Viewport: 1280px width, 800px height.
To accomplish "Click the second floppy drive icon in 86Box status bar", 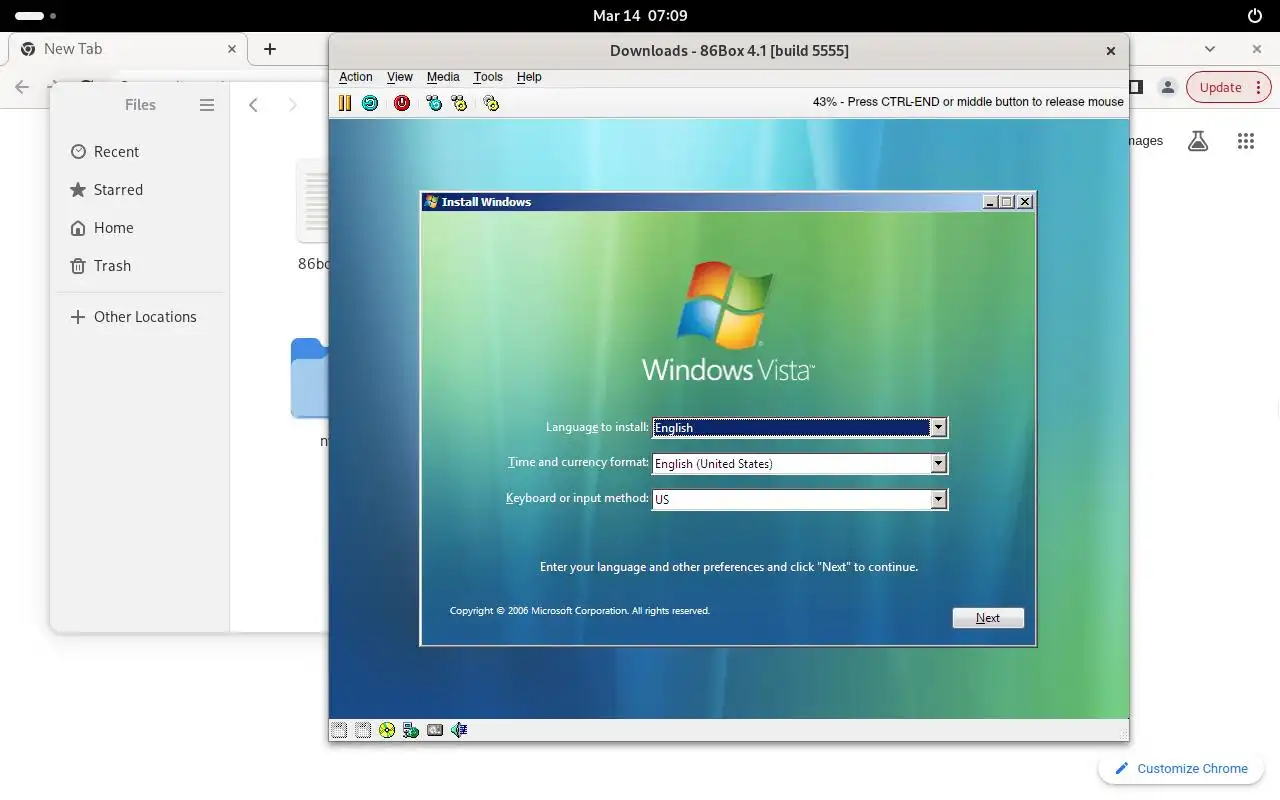I will coord(363,730).
